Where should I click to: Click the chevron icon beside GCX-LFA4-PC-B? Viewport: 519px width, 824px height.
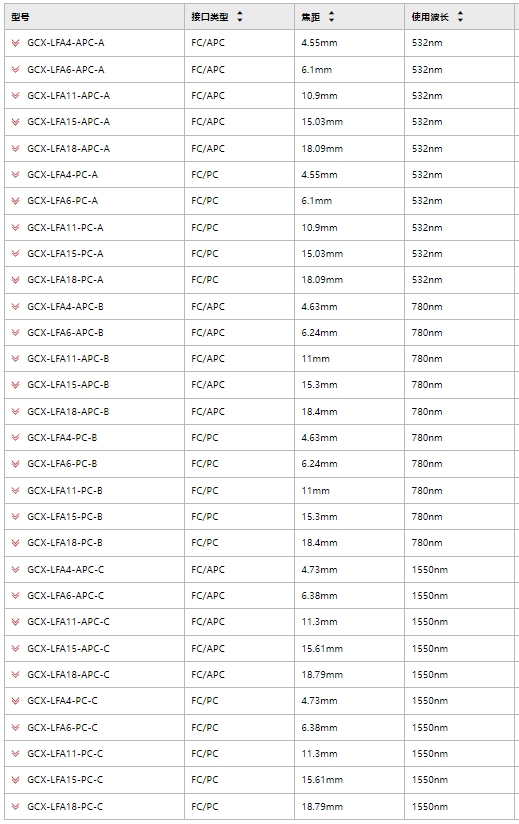coord(16,438)
